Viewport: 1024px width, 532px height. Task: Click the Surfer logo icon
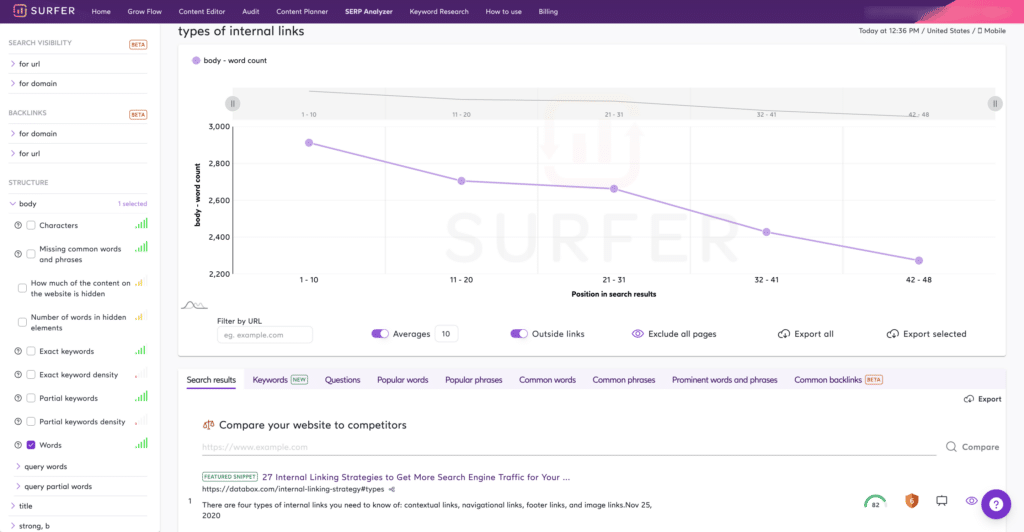click(20, 10)
